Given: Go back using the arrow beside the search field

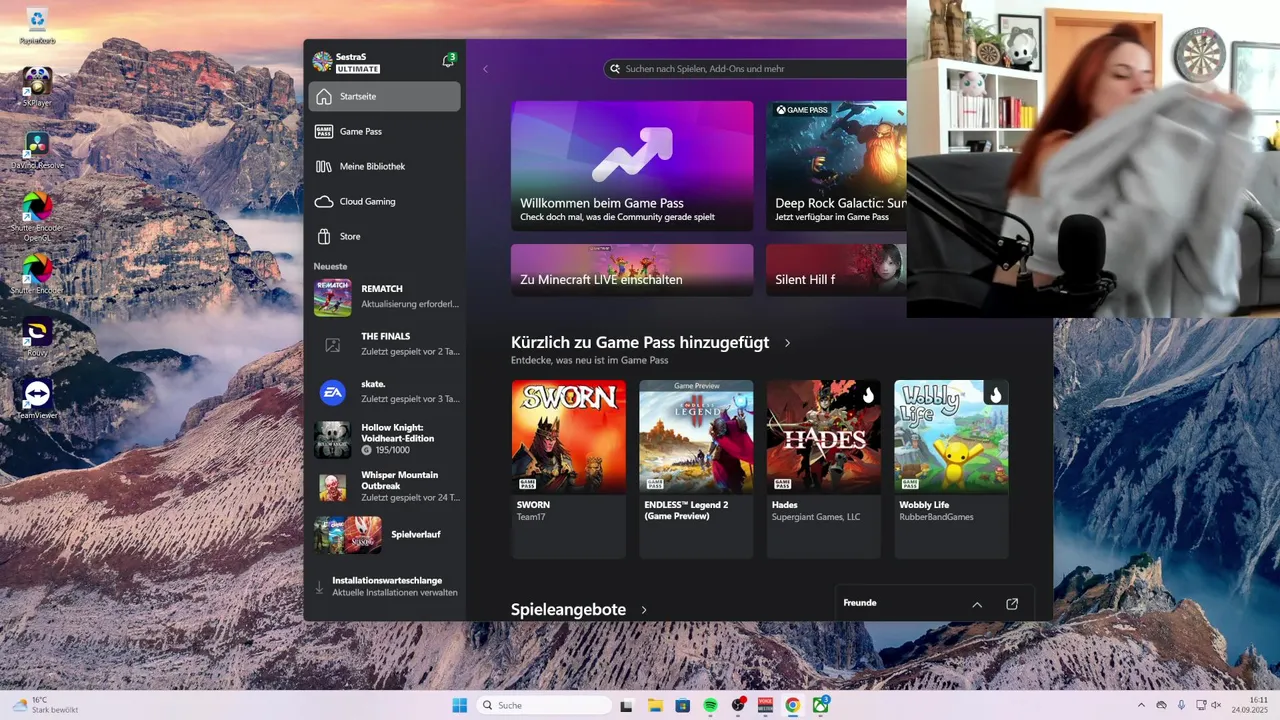Looking at the screenshot, I should click(485, 69).
